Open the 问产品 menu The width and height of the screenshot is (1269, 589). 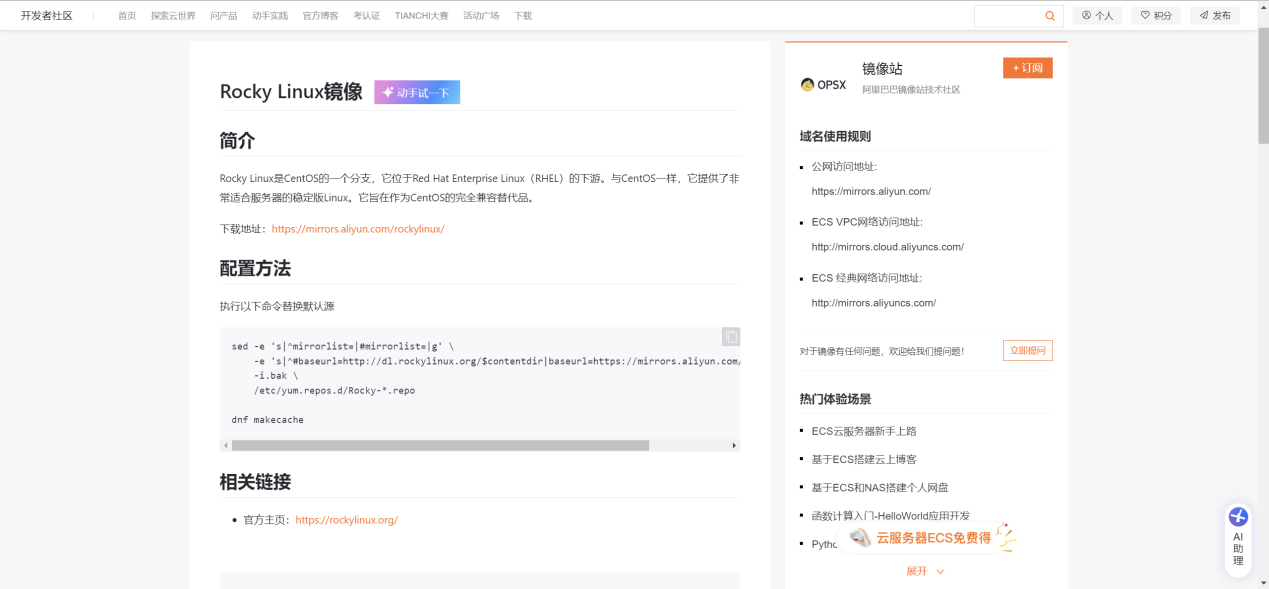click(x=224, y=16)
